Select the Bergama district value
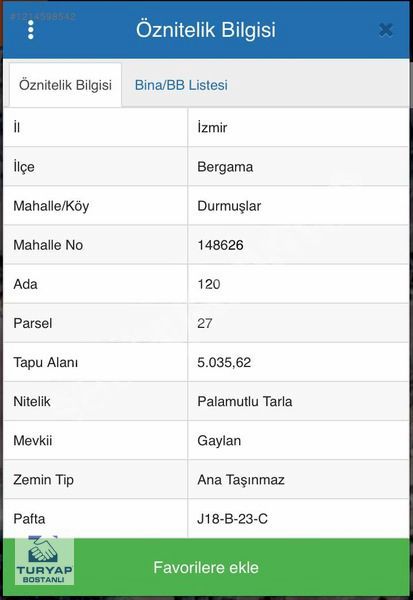This screenshot has height=600, width=413. click(x=225, y=167)
